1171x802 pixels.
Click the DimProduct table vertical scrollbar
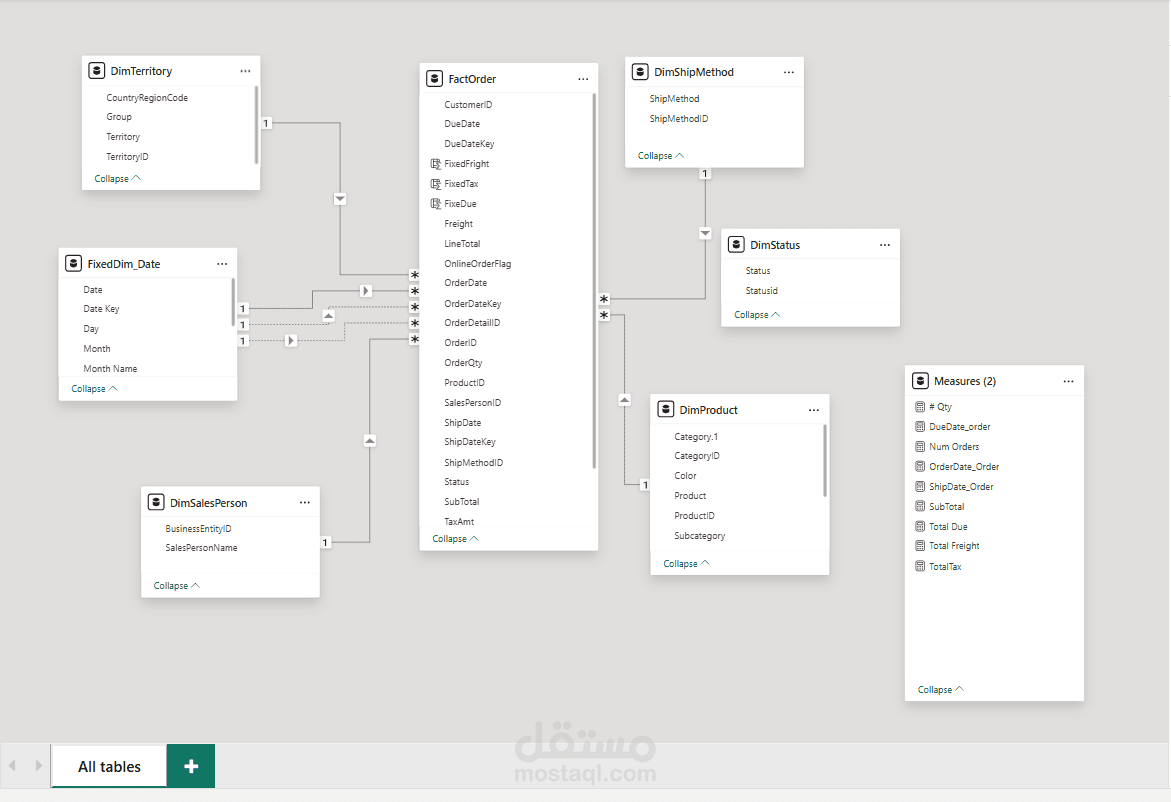coord(825,460)
